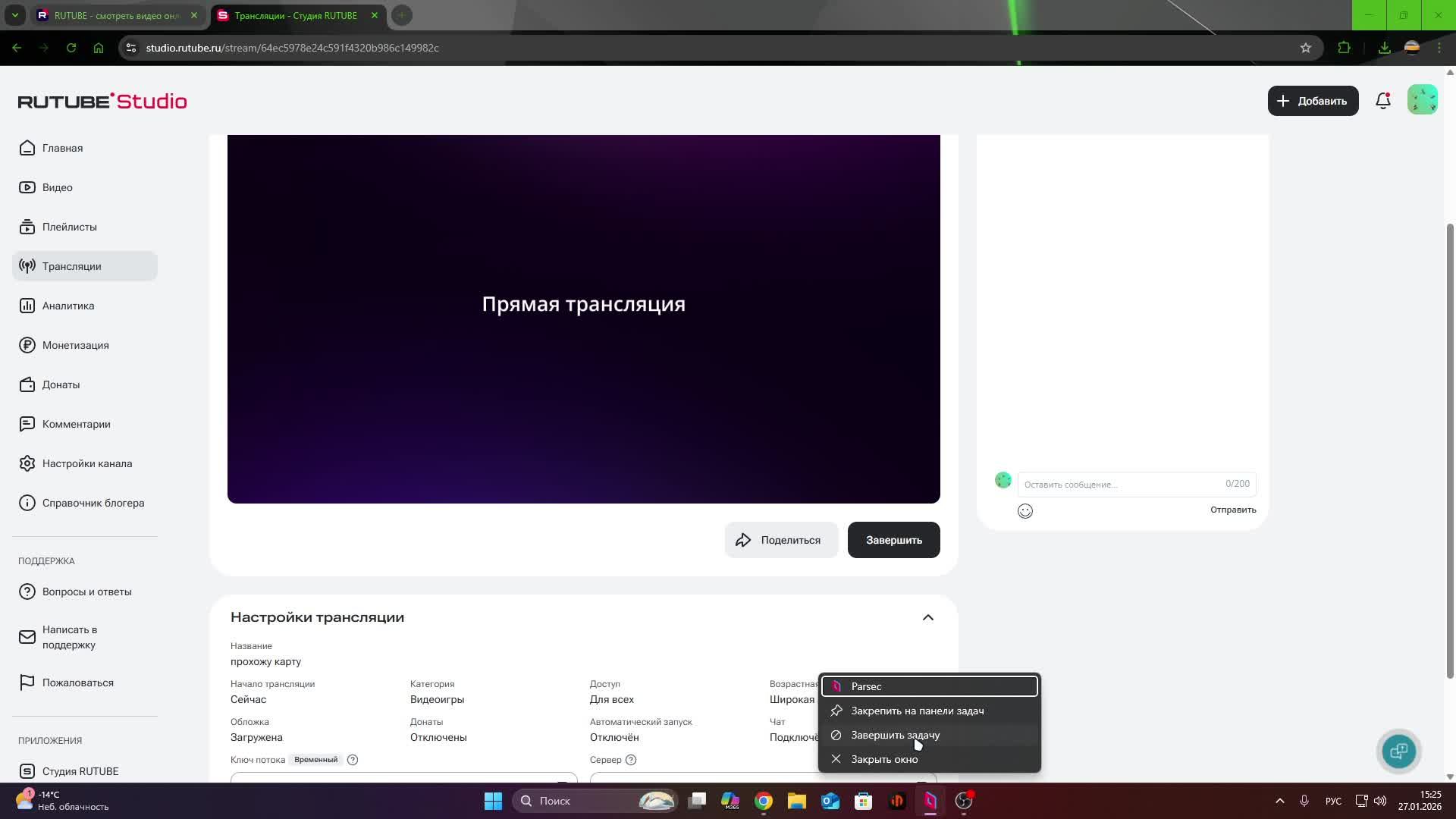Open Настройки канала
Image resolution: width=1456 pixels, height=819 pixels.
(x=88, y=463)
